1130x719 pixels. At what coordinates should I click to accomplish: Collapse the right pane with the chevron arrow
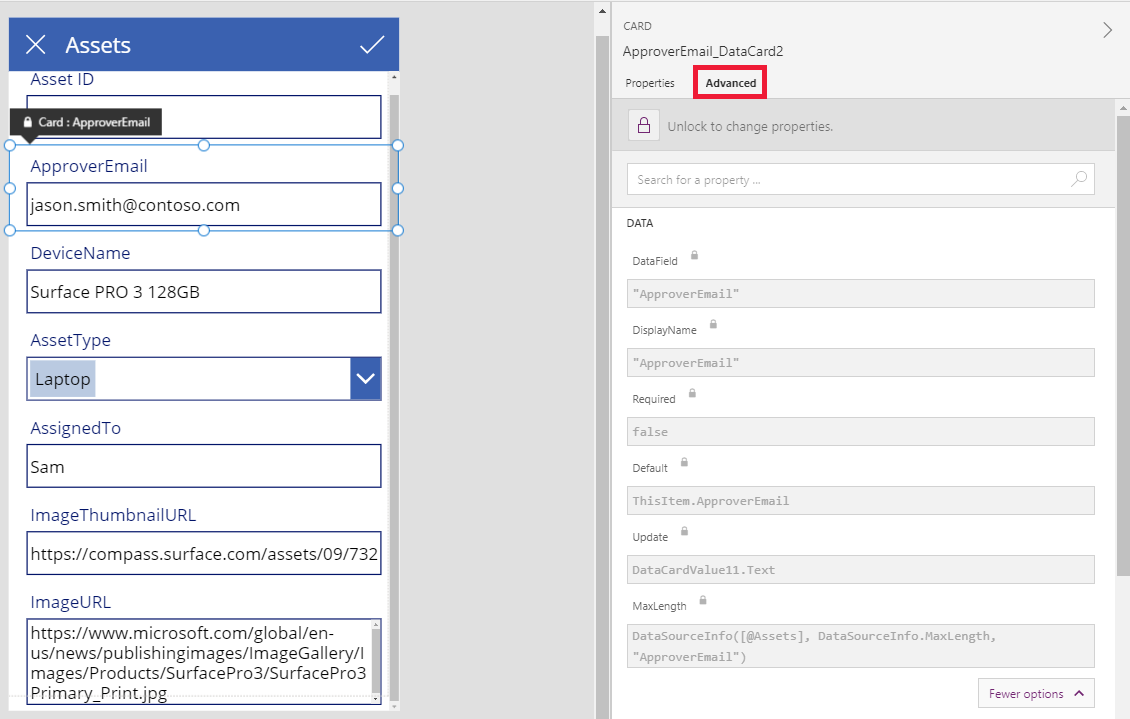point(1108,30)
